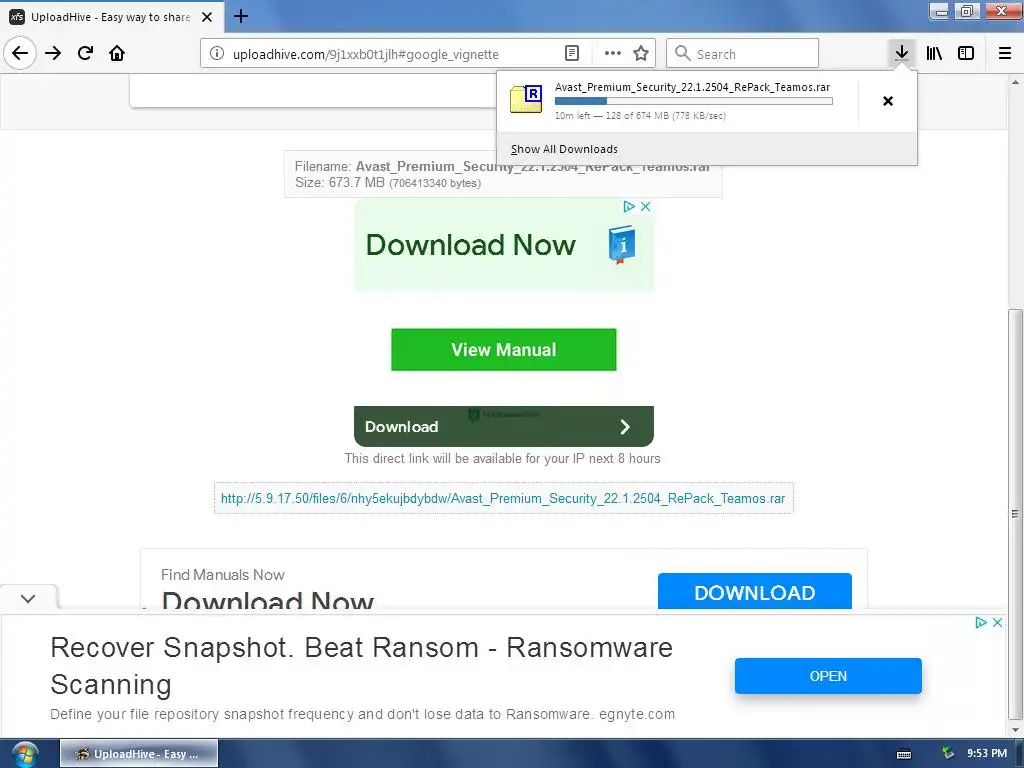Click the Filename Avast_Premium_Security text
The height and width of the screenshot is (768, 1024).
[x=502, y=167]
